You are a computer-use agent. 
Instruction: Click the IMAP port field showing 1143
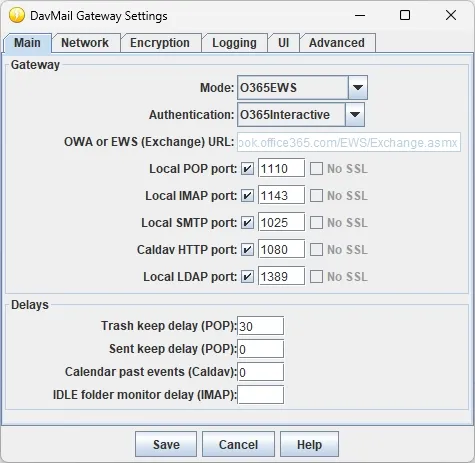tap(281, 195)
